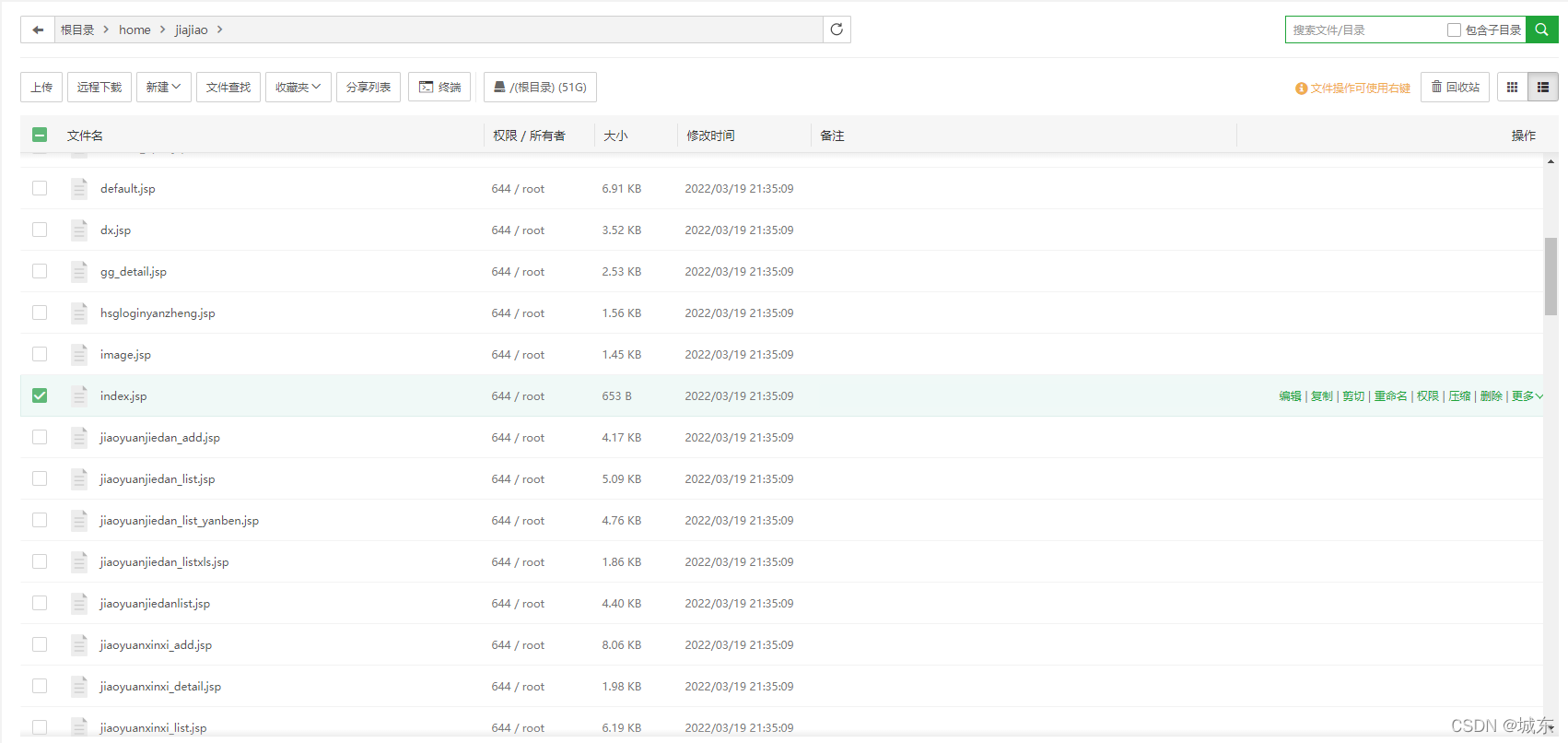Click file icon of default.jsp
This screenshot has height=743, width=1568.
[79, 188]
